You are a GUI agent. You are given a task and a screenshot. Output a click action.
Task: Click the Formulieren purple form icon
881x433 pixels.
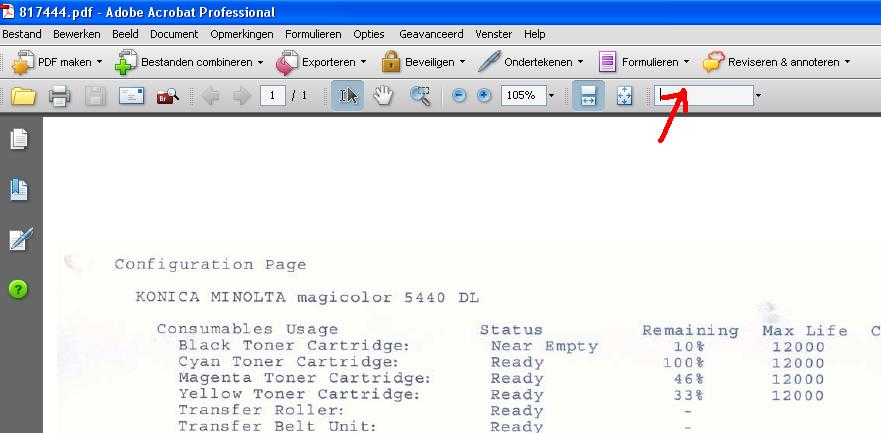[x=607, y=62]
